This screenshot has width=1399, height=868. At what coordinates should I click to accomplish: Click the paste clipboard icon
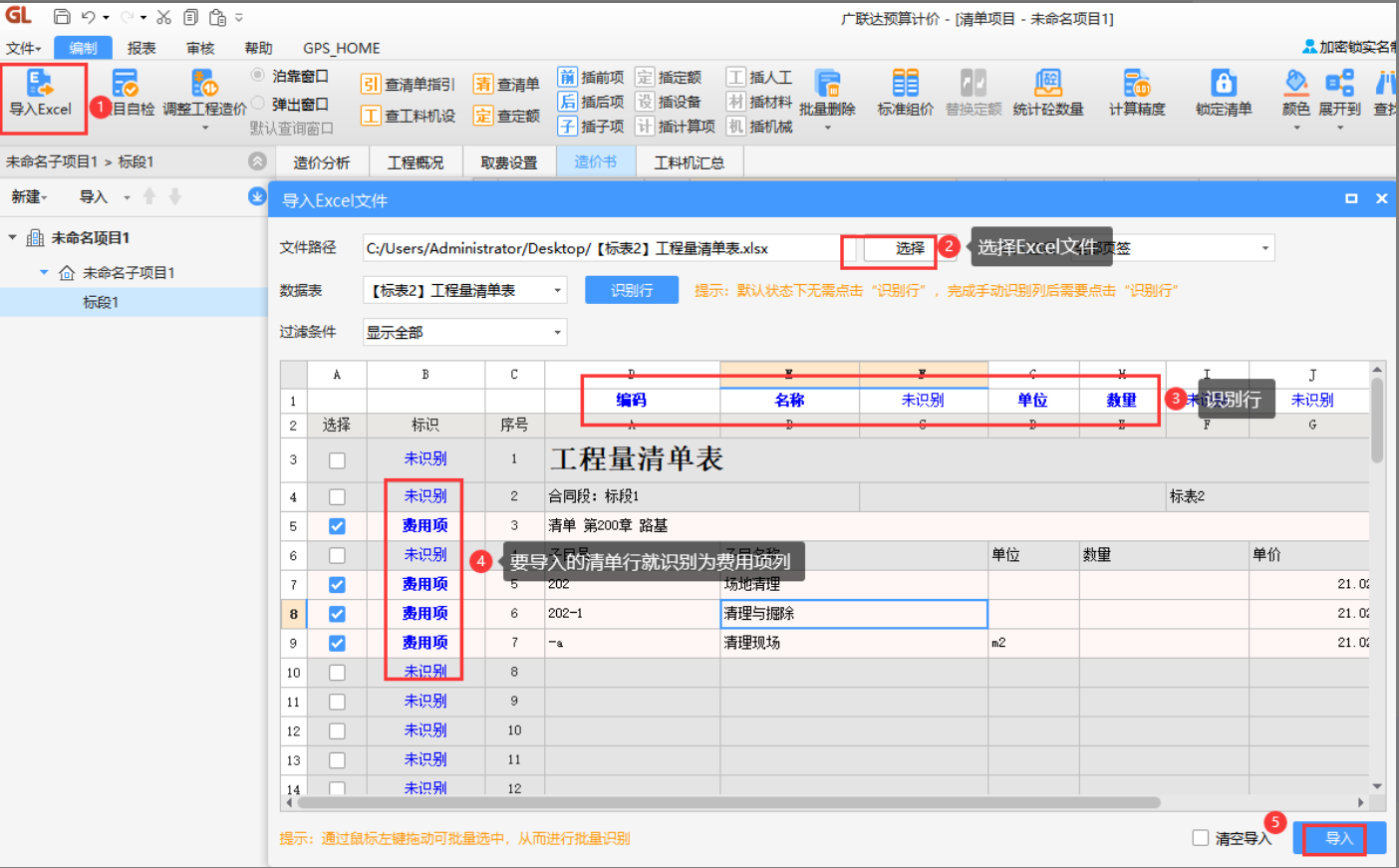tap(217, 17)
